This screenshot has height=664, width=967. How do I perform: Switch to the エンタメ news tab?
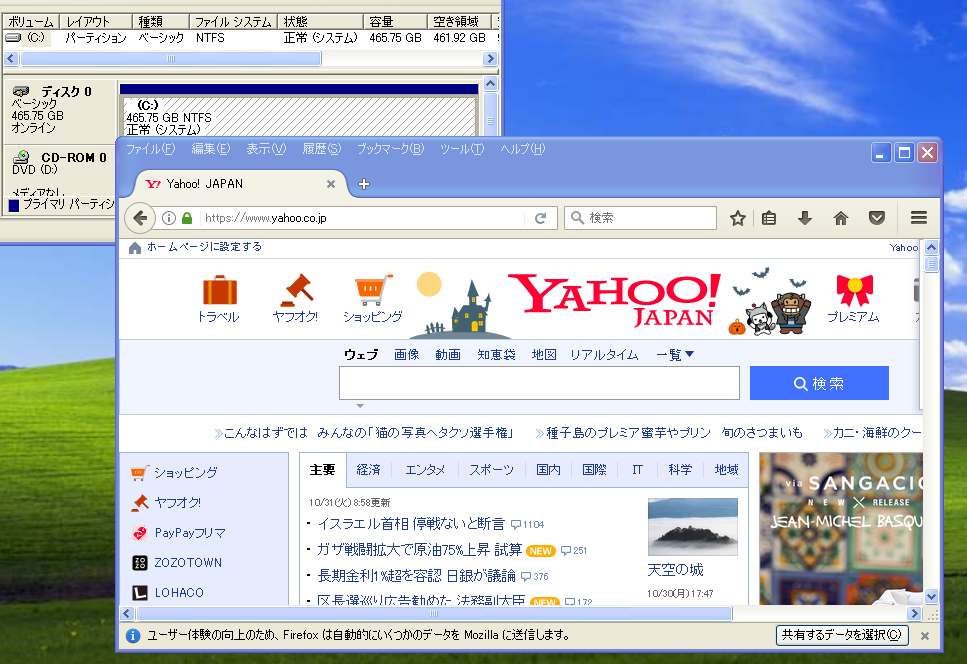pyautogui.click(x=425, y=470)
